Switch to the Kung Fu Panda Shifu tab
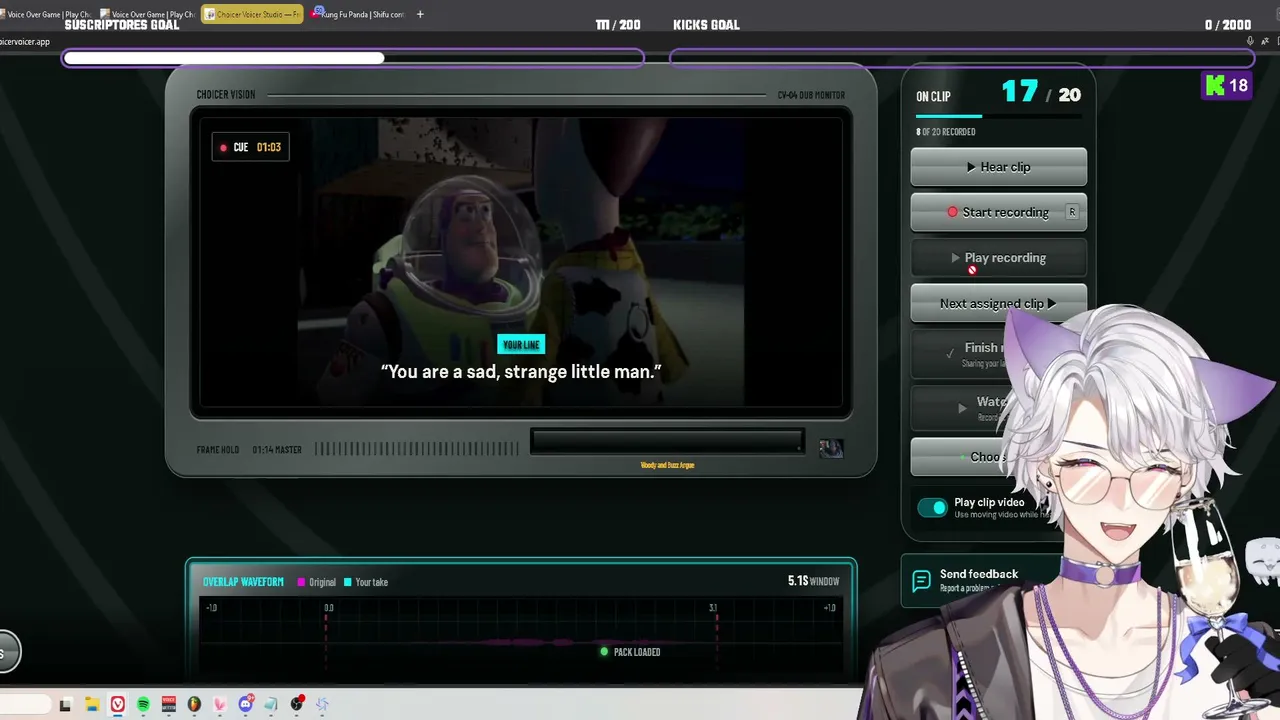 click(357, 14)
